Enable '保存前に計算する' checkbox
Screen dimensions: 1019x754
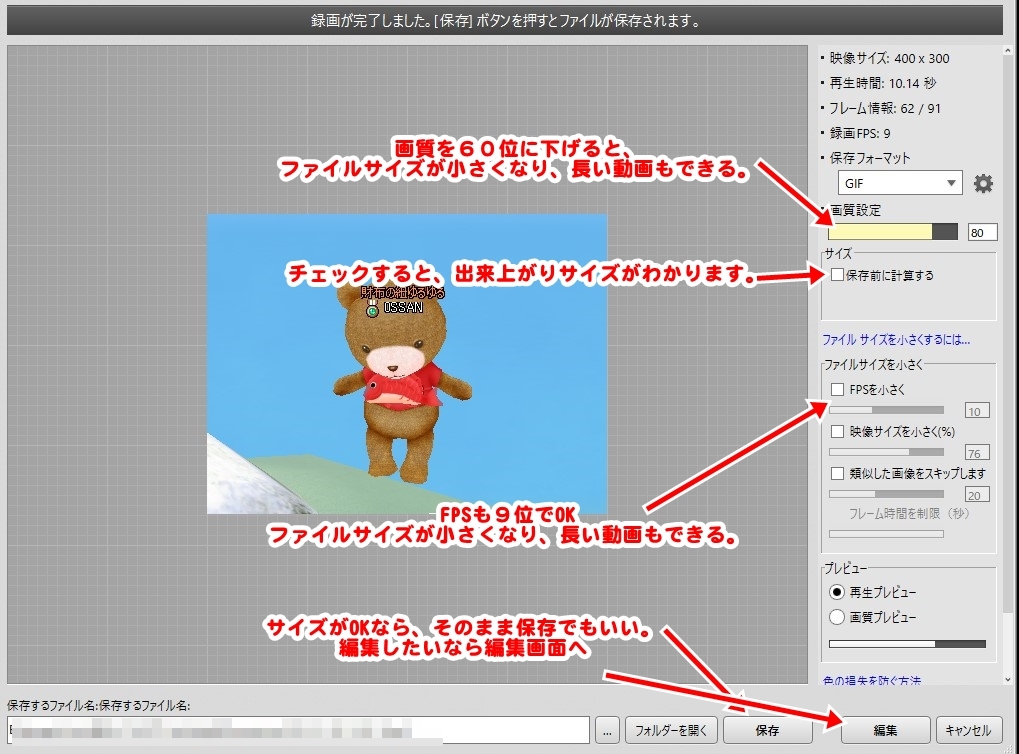837,275
